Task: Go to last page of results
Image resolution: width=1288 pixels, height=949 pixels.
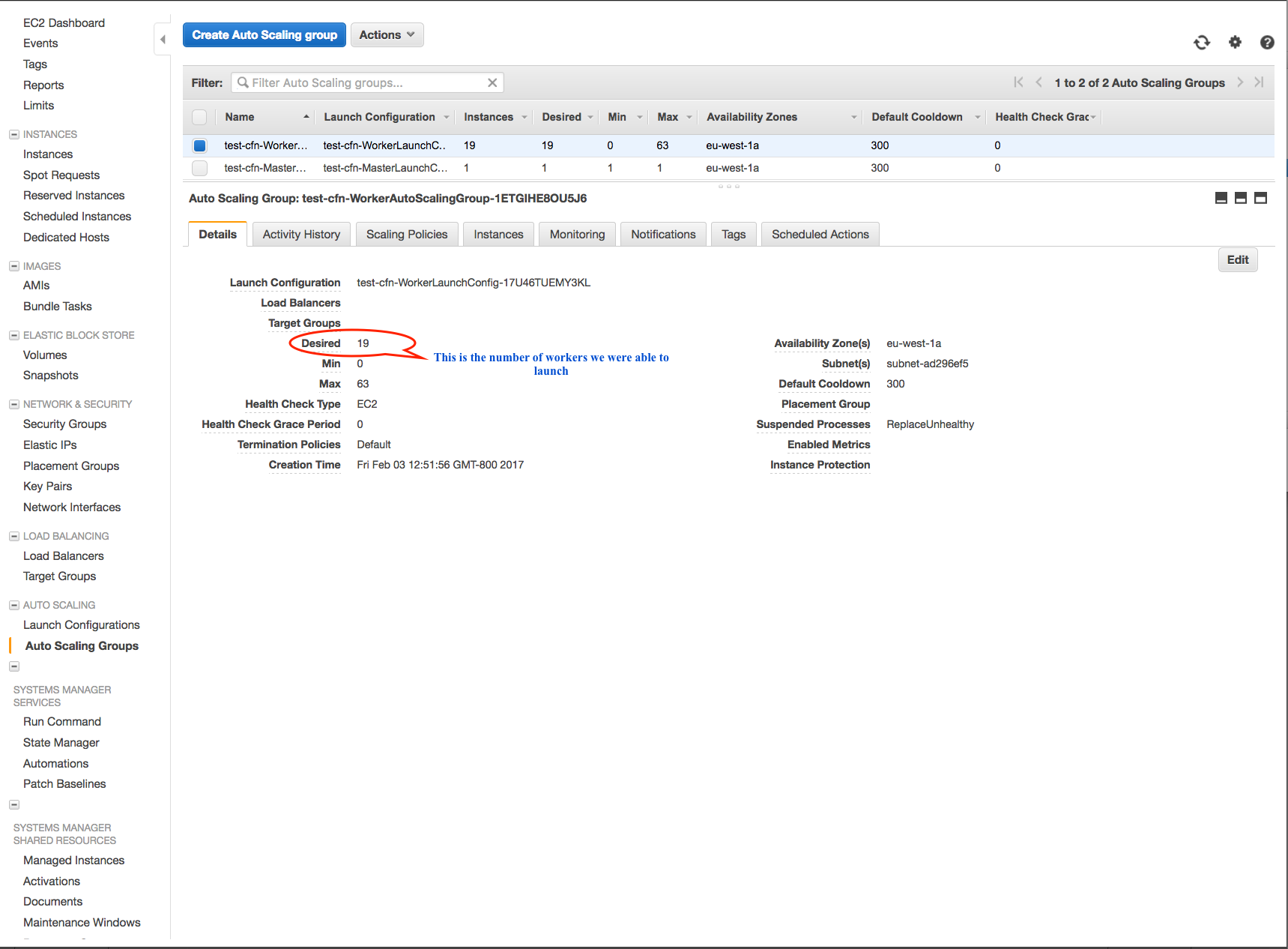Action: point(1260,82)
